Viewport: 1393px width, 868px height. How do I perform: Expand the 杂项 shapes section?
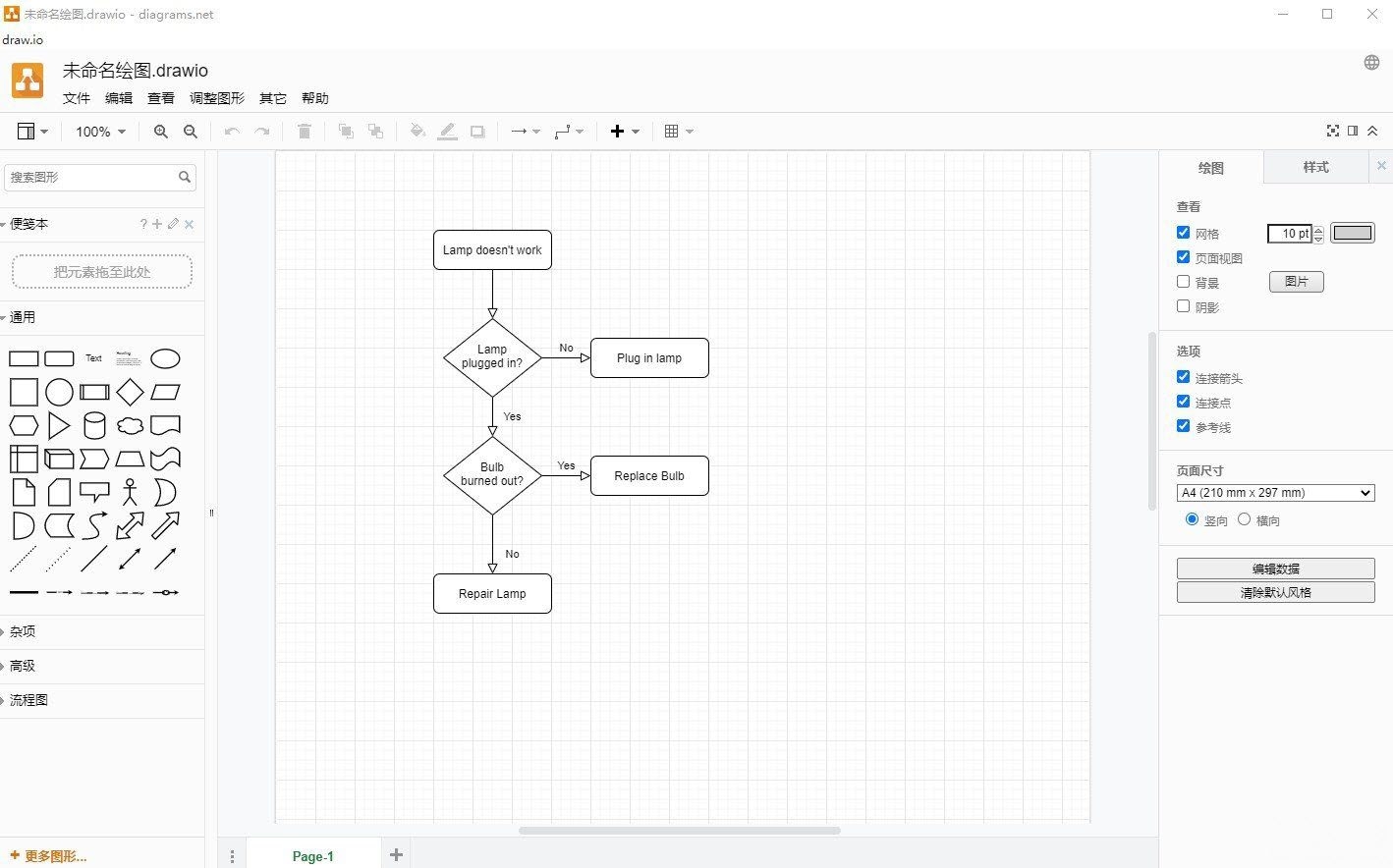(x=102, y=632)
